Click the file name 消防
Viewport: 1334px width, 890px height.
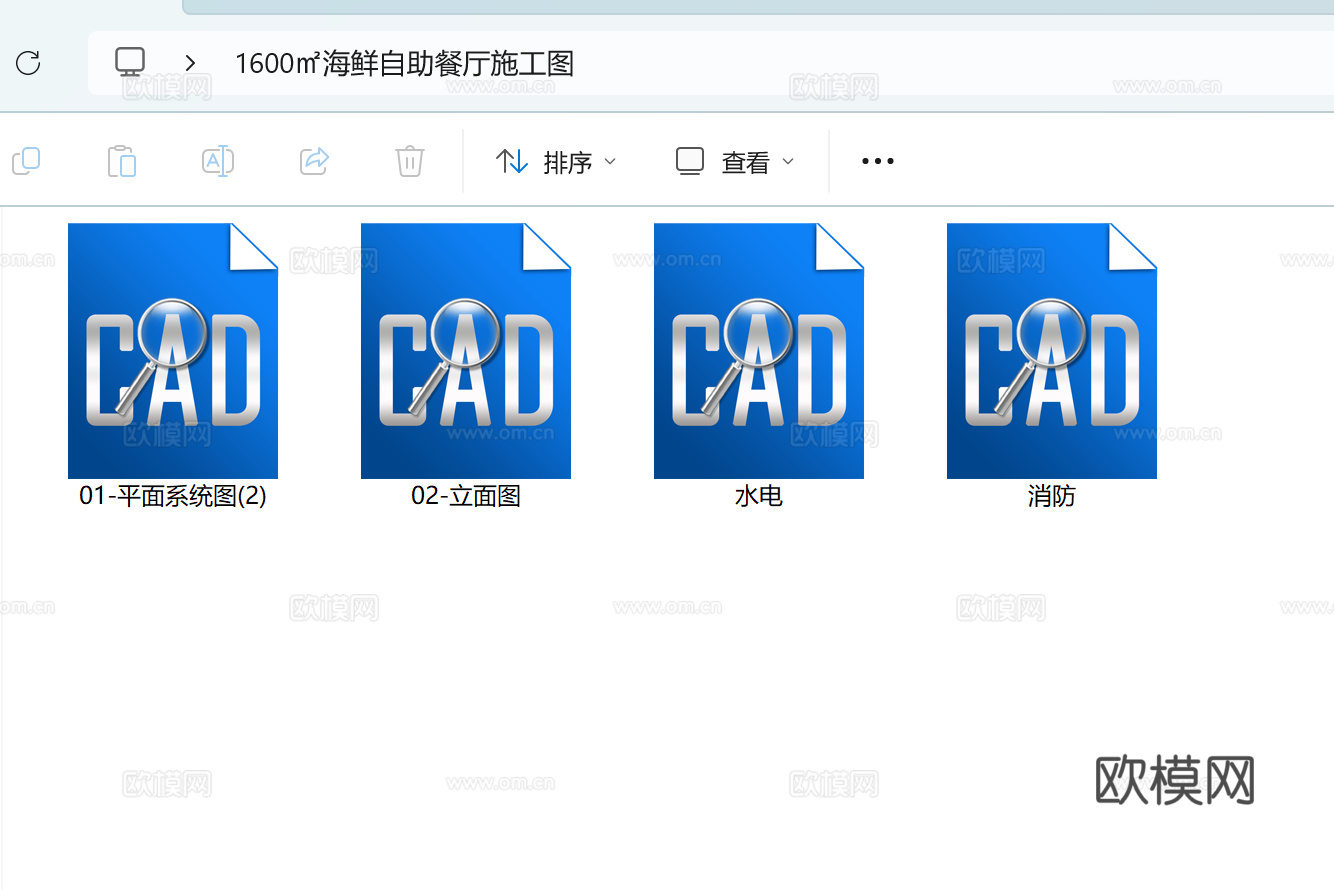pos(1052,496)
